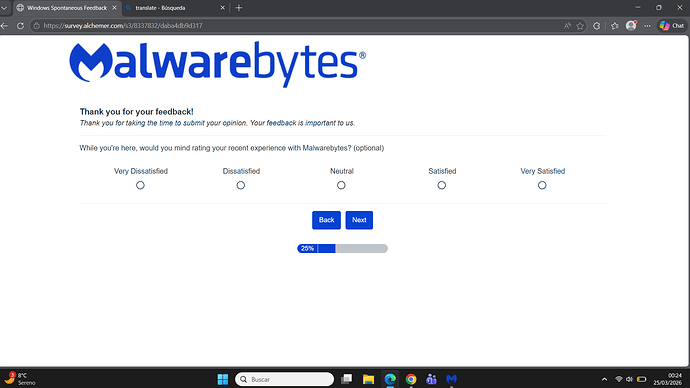Click the rating question text about recent experience

[231, 148]
